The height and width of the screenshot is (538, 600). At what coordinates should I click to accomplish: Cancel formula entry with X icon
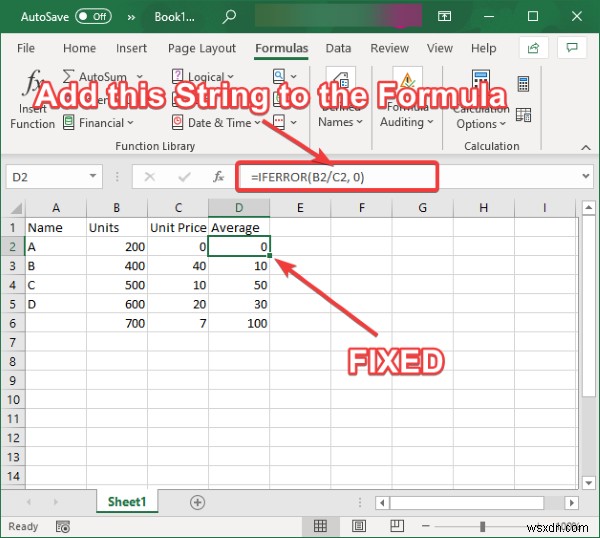[150, 176]
